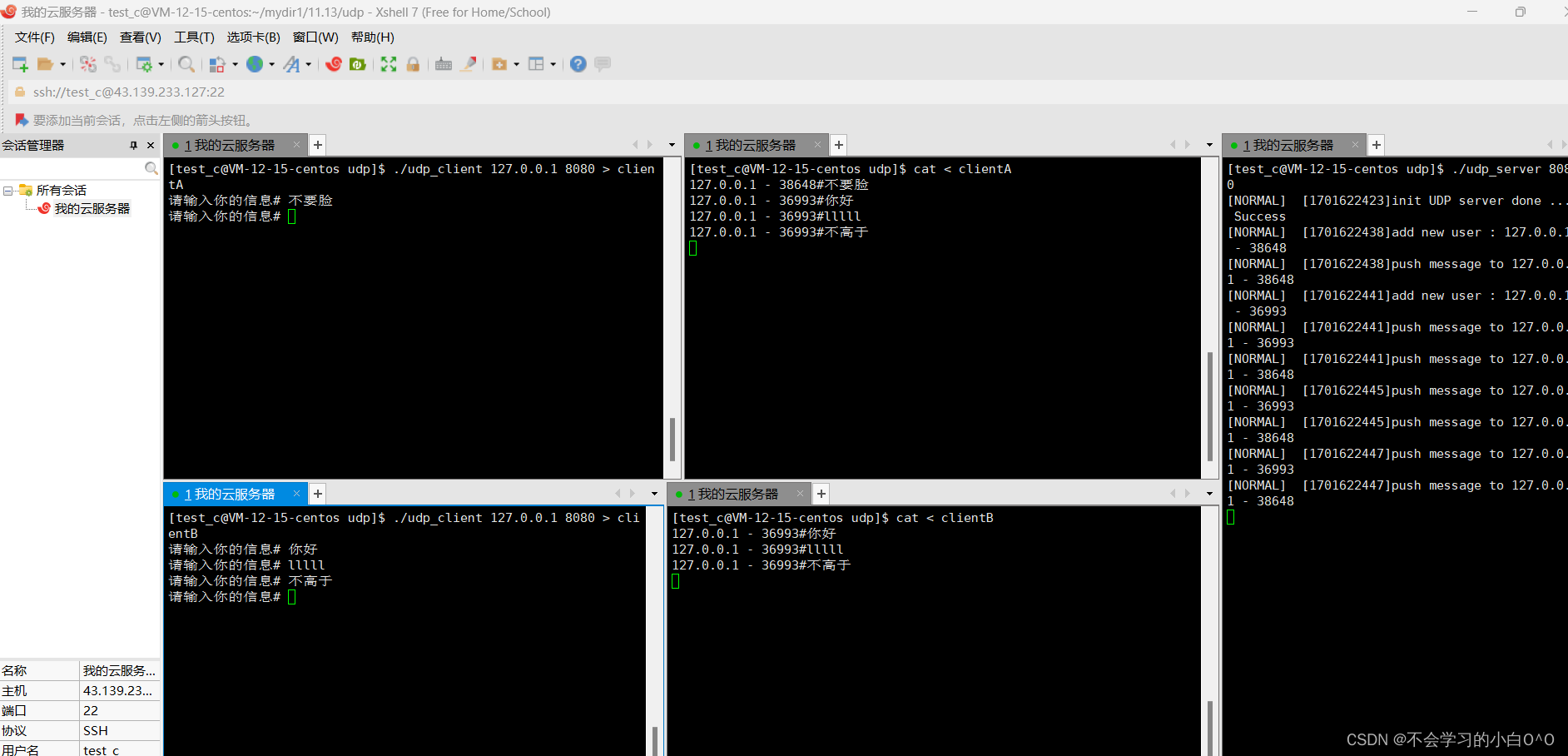Open Help via the blue question icon
The height and width of the screenshot is (756, 1568).
pos(578,64)
